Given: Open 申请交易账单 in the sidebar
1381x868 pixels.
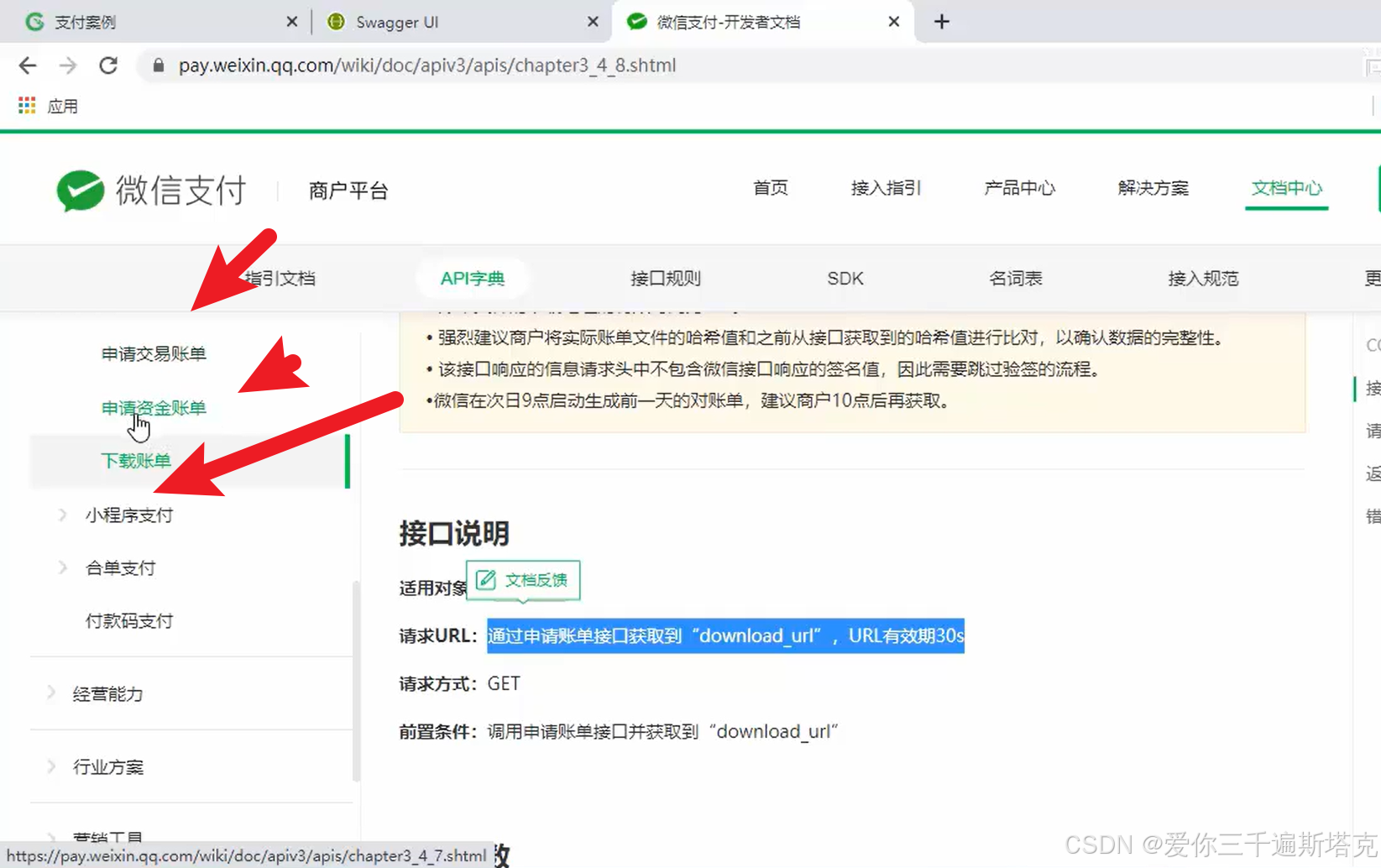Looking at the screenshot, I should click(154, 354).
